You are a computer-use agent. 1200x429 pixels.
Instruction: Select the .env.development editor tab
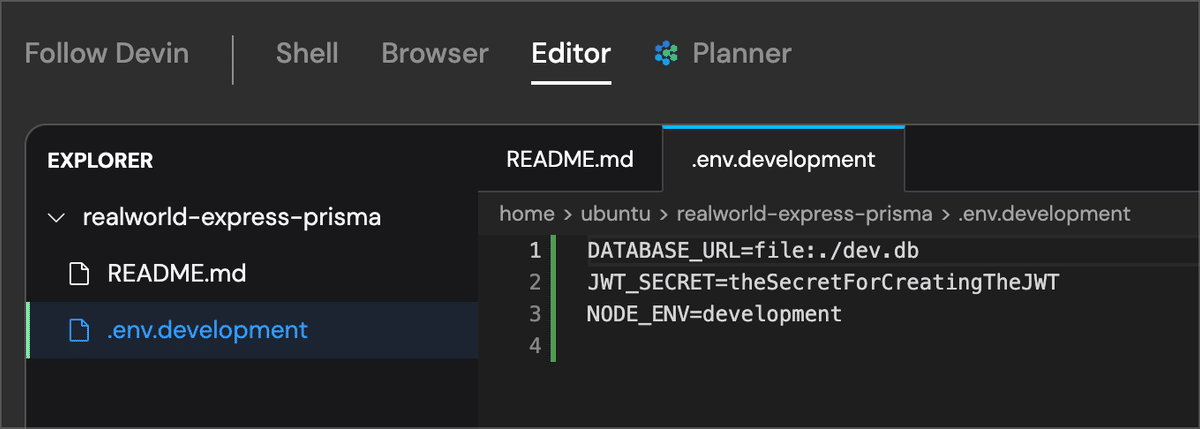point(783,159)
